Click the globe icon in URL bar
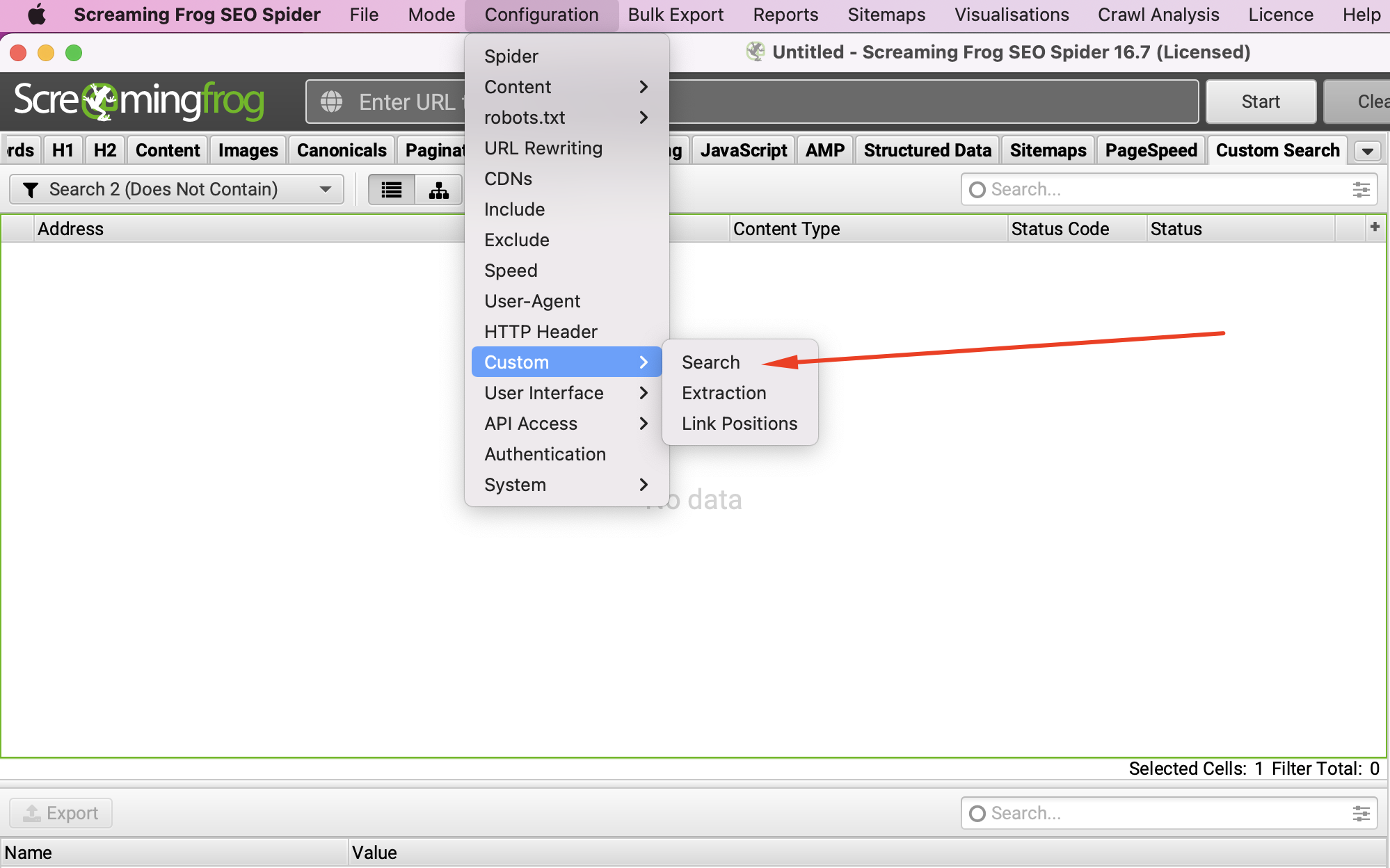The image size is (1390, 868). coord(332,102)
